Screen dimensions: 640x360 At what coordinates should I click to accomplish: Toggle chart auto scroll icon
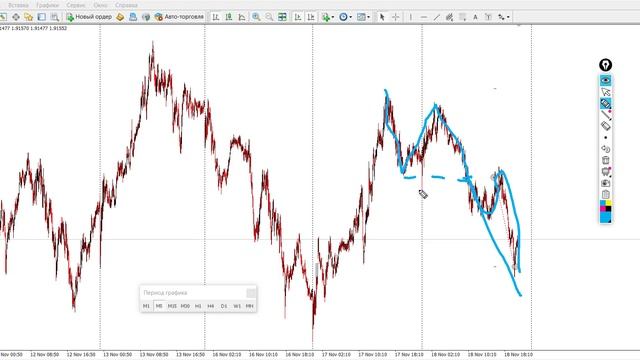(298, 17)
